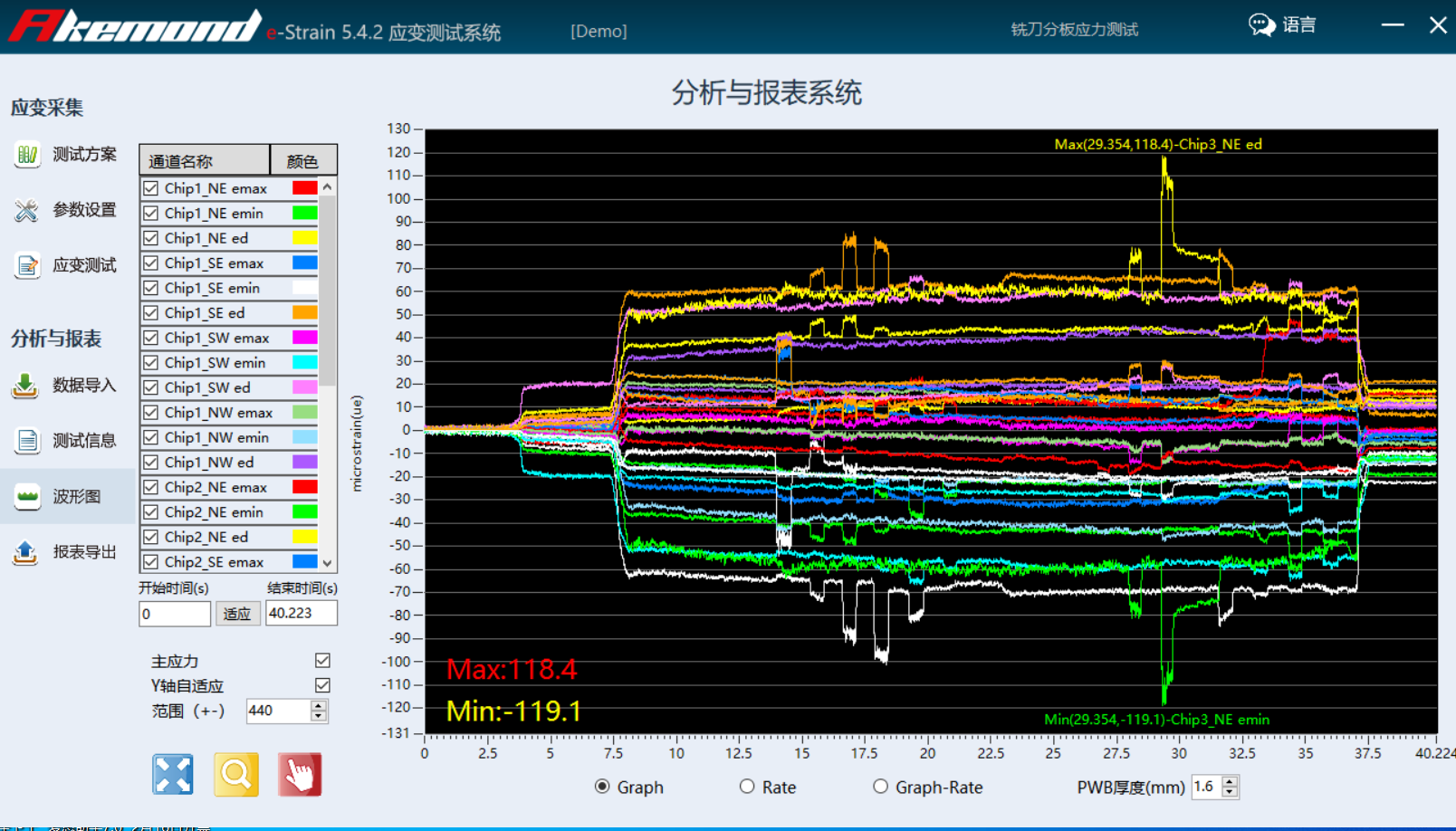Activate the red hand pan tool

300,775
